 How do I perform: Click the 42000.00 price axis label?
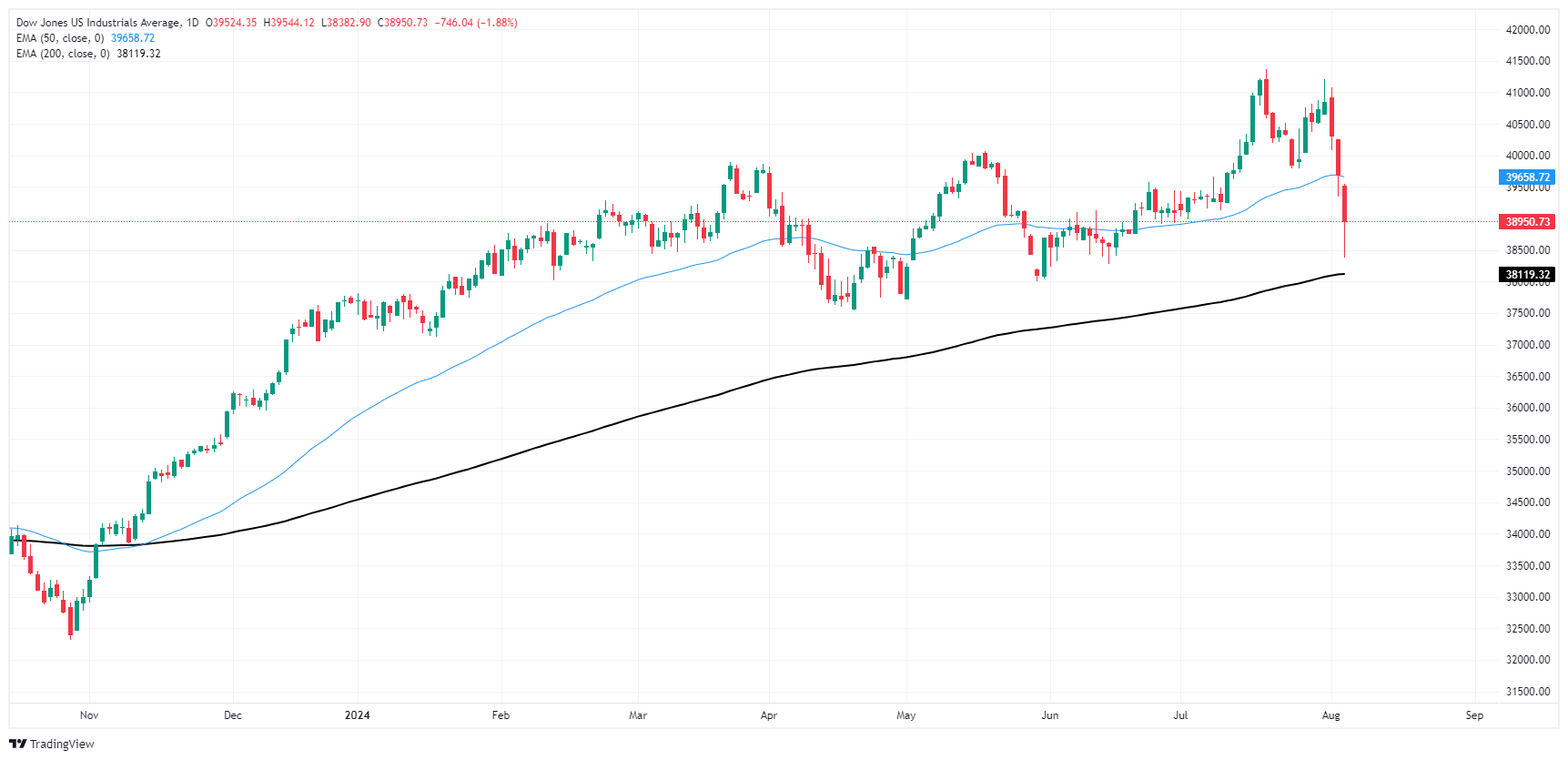1528,30
